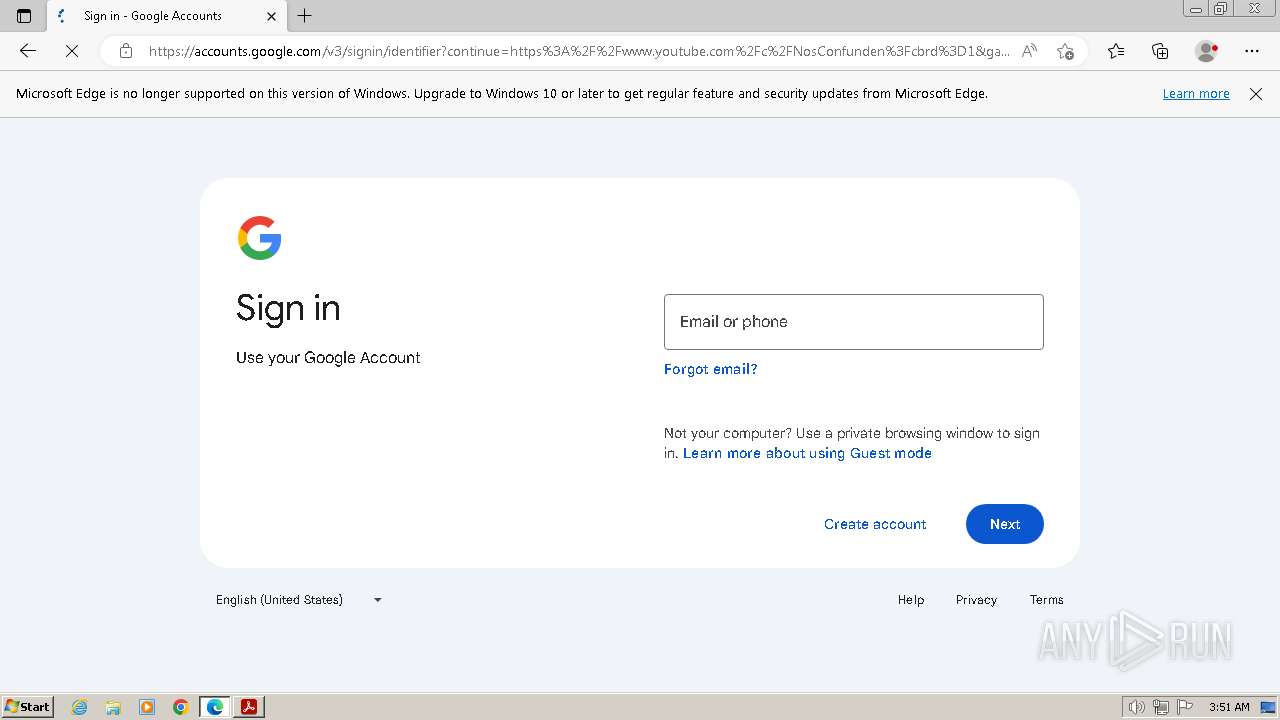Open Settings and more ellipsis menu
The height and width of the screenshot is (720, 1280).
pos(1252,51)
